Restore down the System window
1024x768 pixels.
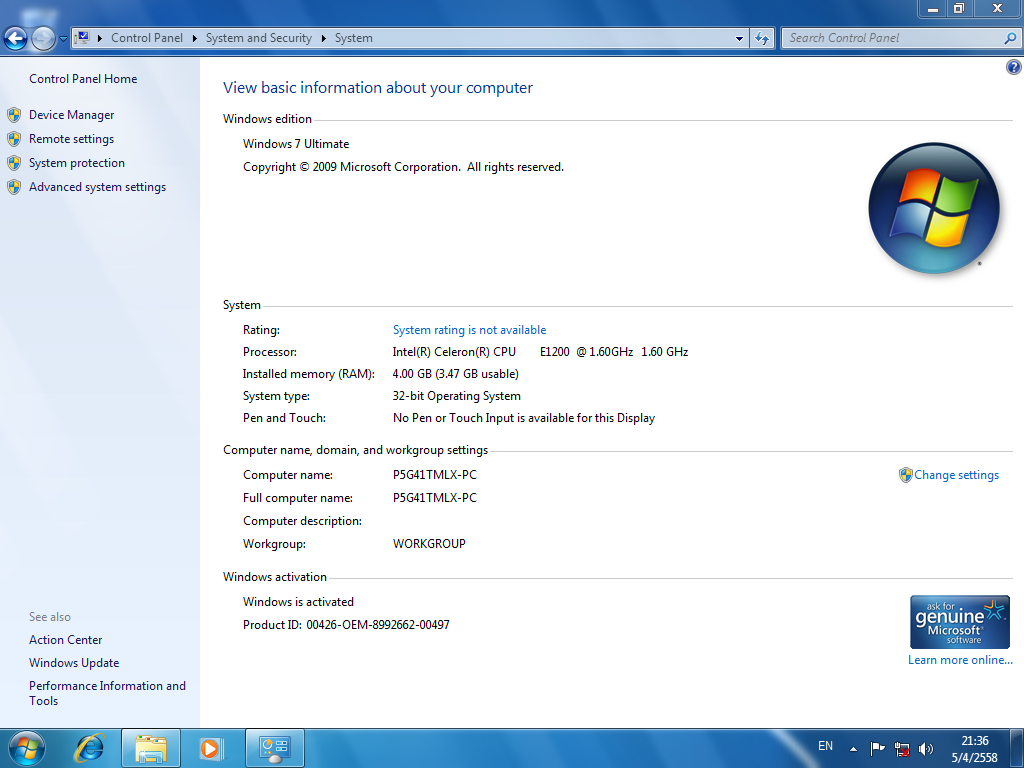[x=959, y=8]
